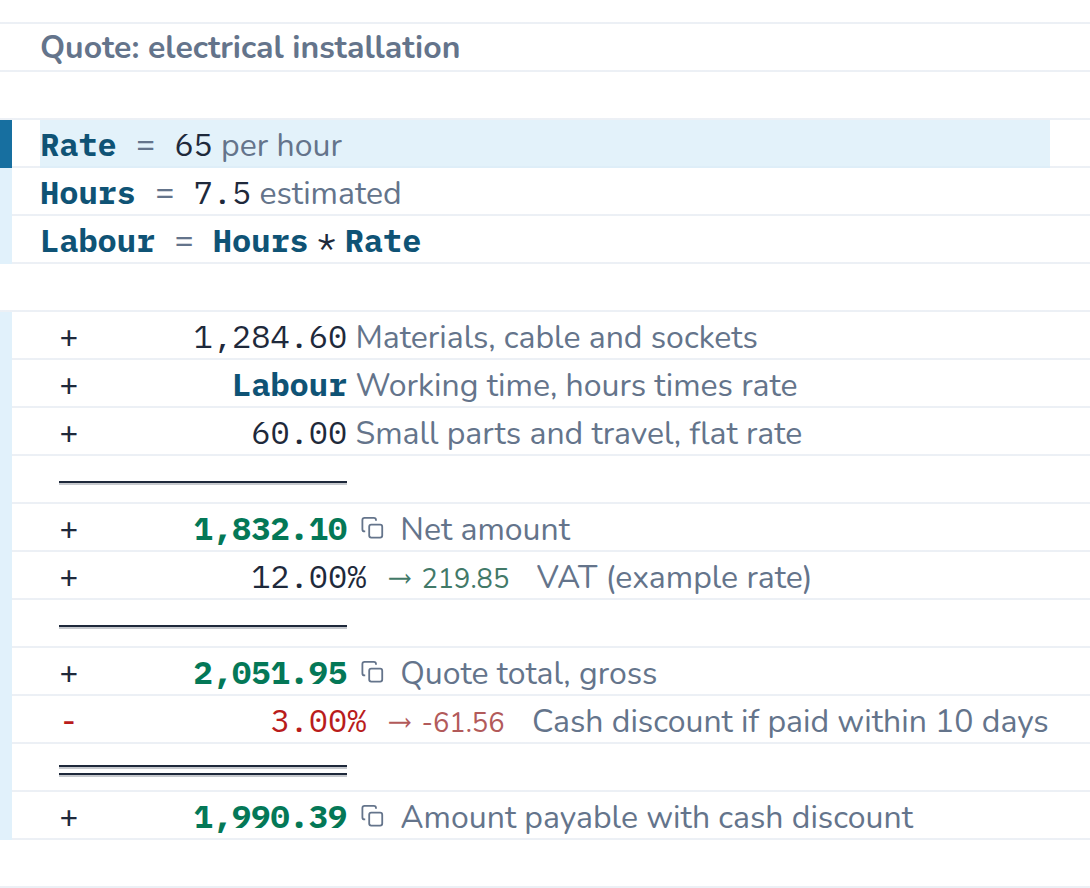Click 'Quote total, gross' label
Image resolution: width=1090 pixels, height=888 pixels.
click(x=529, y=674)
